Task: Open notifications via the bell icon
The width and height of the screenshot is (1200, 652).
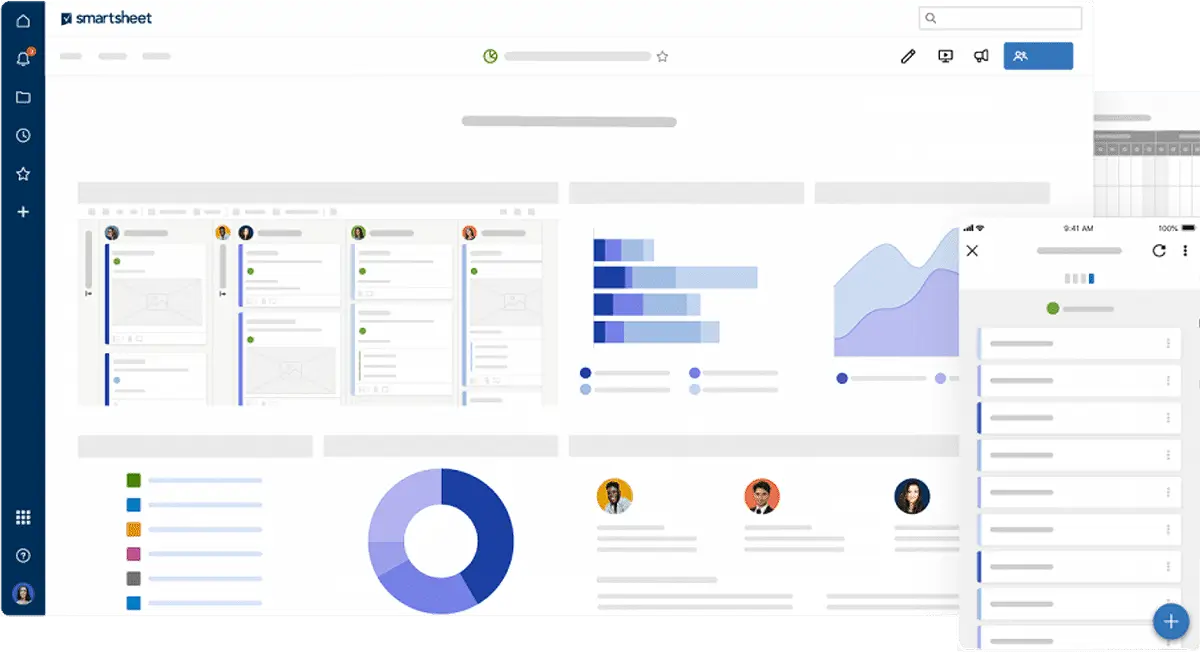Action: (22, 58)
